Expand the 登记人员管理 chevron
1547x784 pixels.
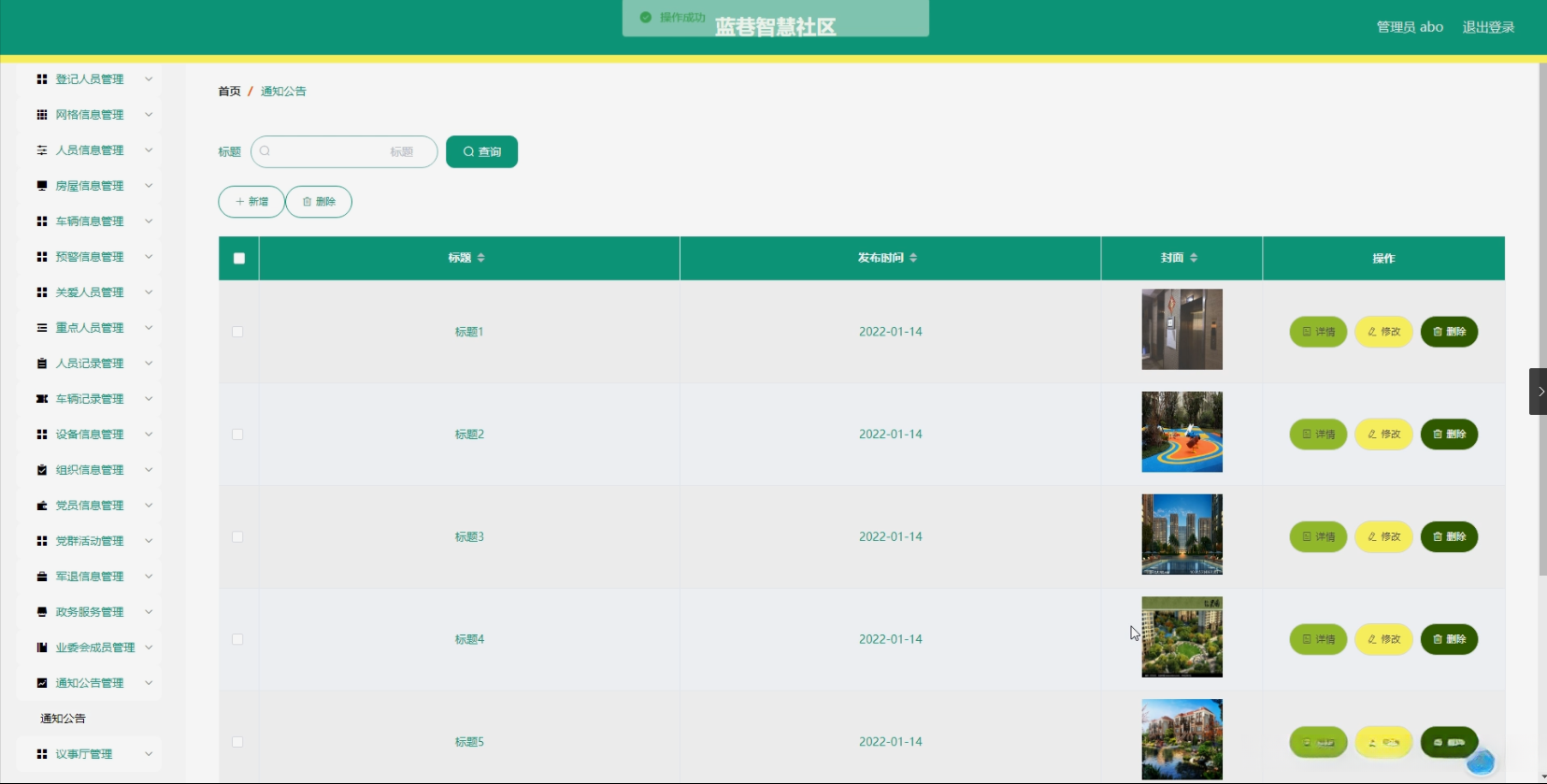149,79
